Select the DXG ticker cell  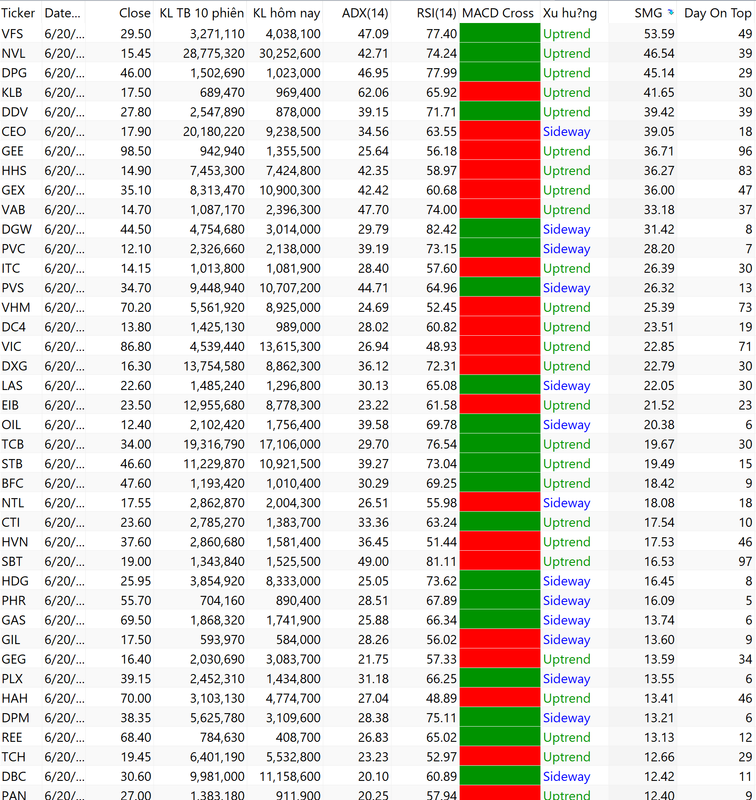14,366
